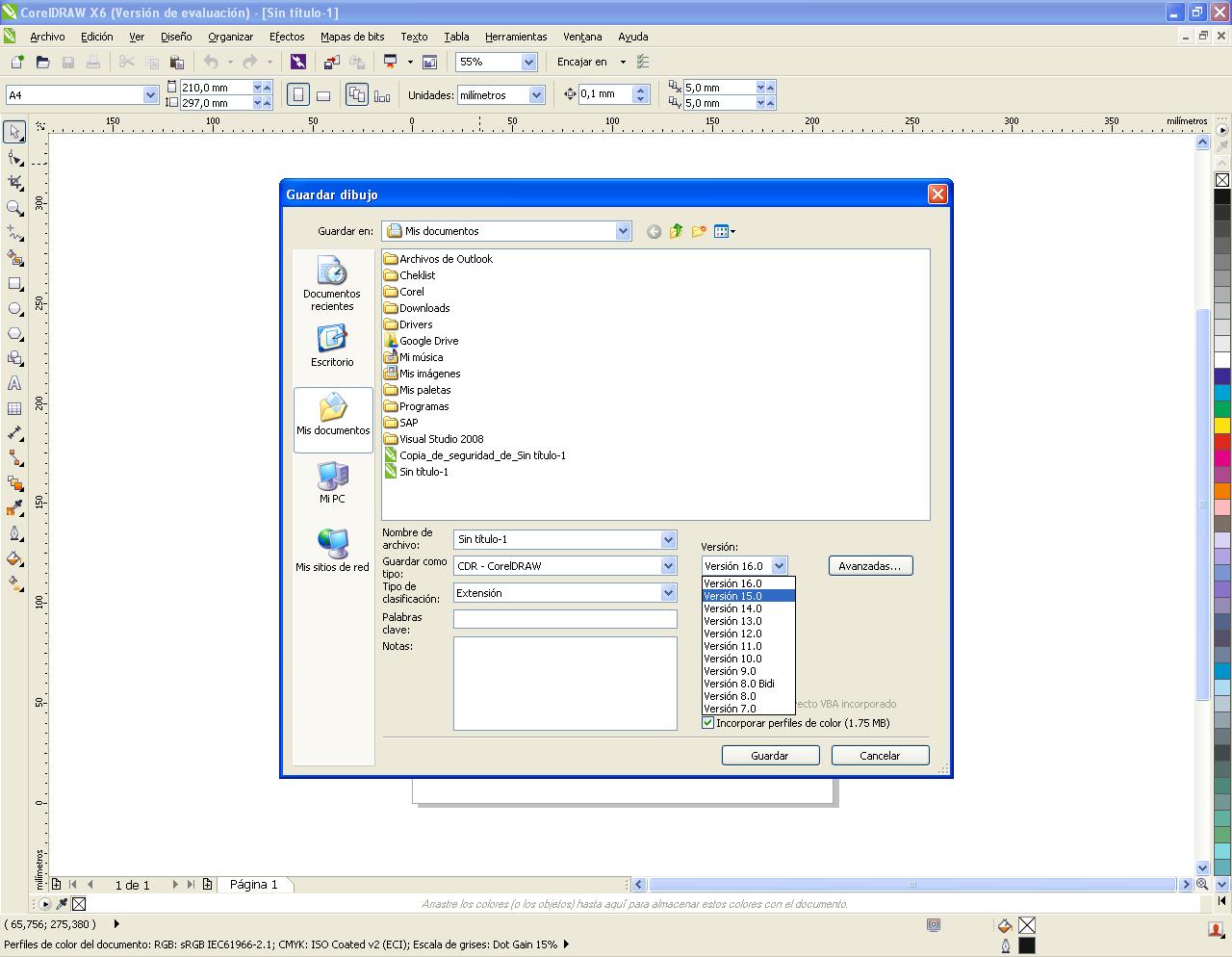Viewport: 1232px width, 957px height.
Task: Pick the green swatch in palette
Action: [1222, 408]
